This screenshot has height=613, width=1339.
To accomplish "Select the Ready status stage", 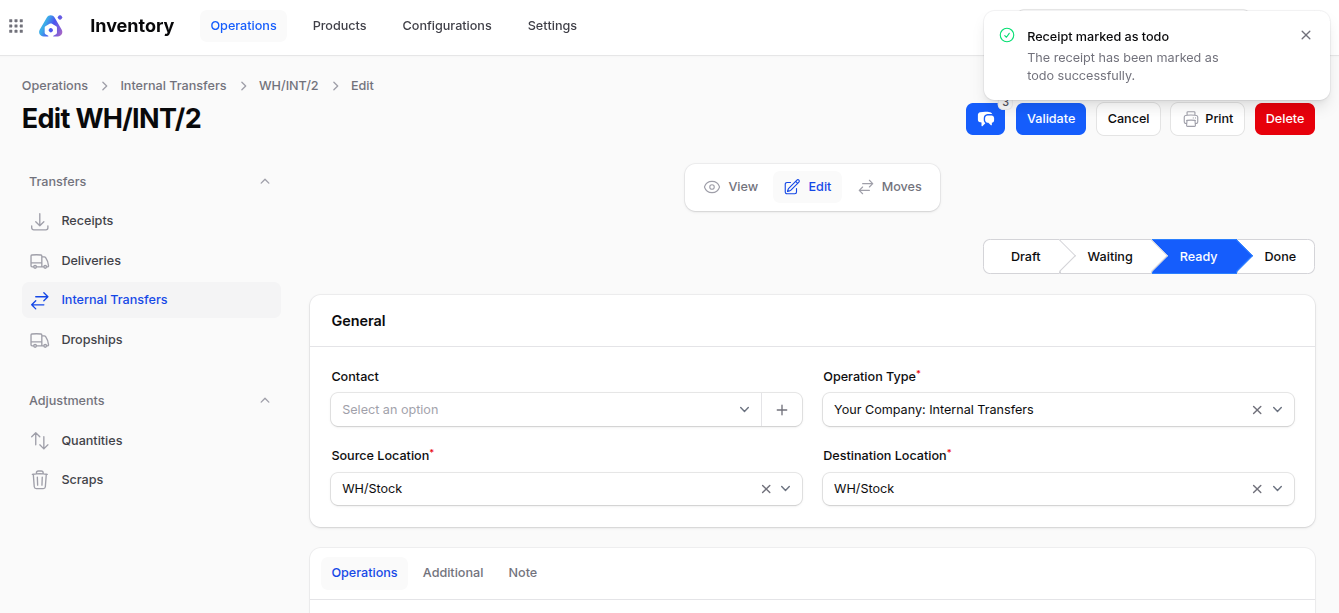I will [1198, 257].
